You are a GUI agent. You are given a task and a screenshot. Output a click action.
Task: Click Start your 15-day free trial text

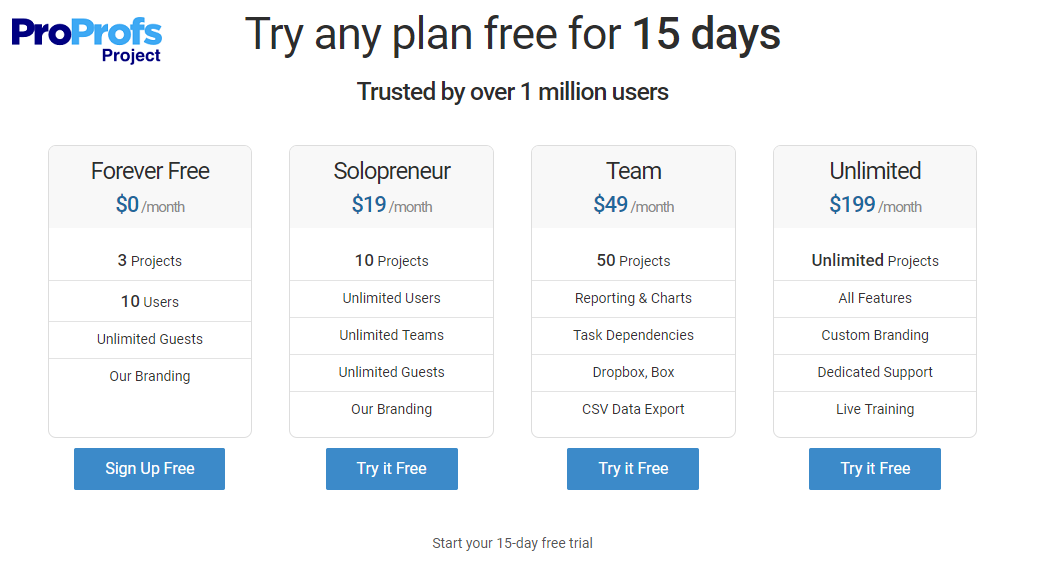[x=512, y=543]
